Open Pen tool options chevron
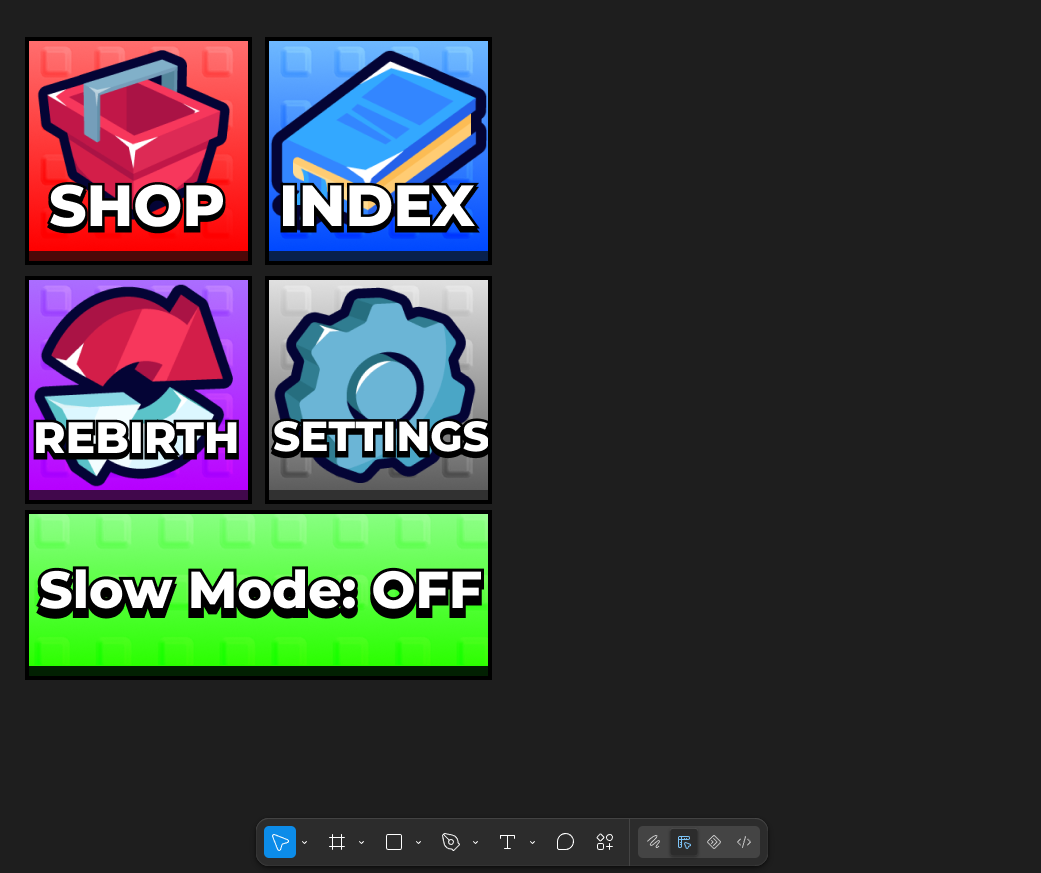 tap(475, 842)
